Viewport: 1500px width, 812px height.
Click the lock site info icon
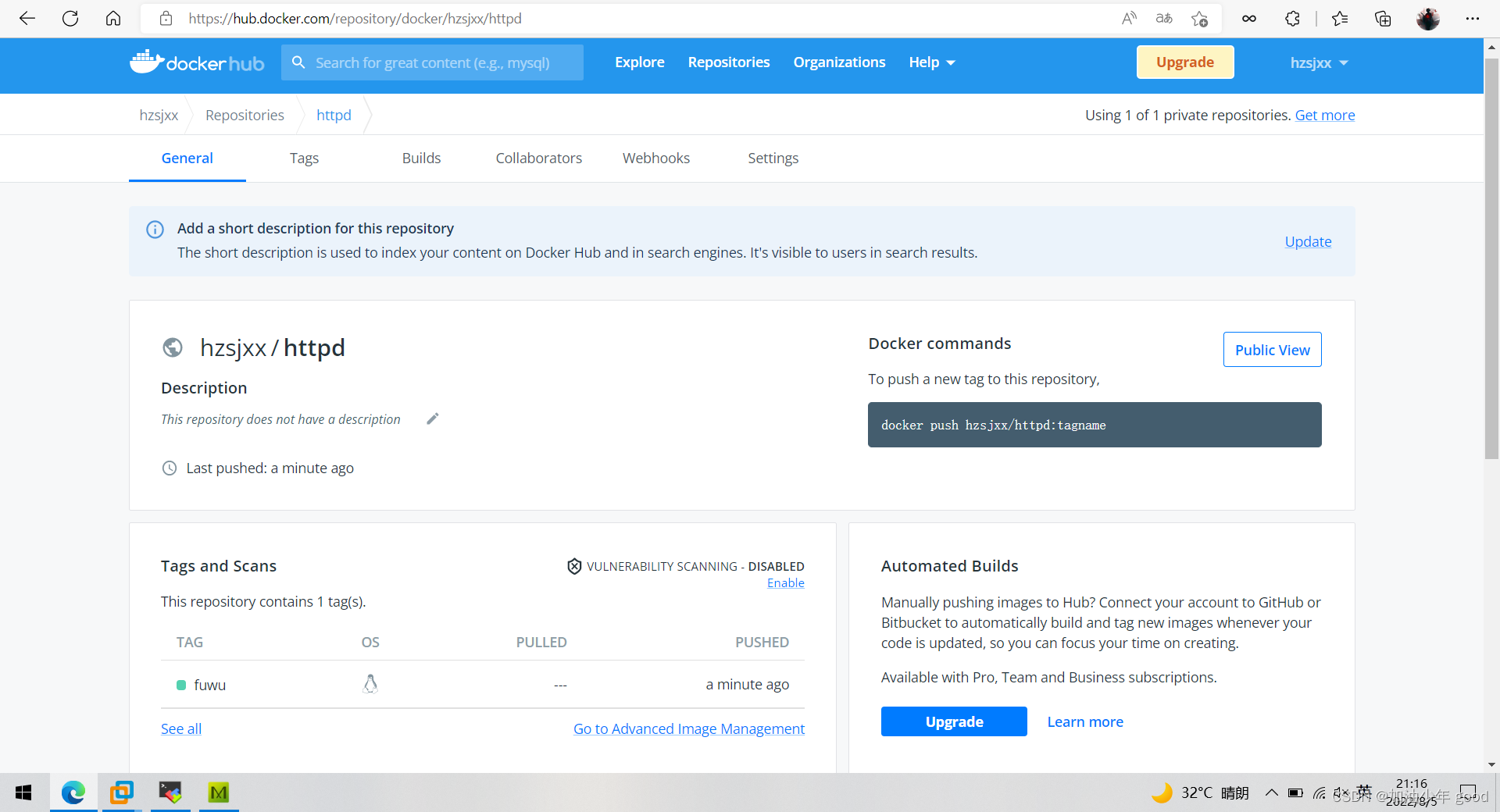[166, 19]
